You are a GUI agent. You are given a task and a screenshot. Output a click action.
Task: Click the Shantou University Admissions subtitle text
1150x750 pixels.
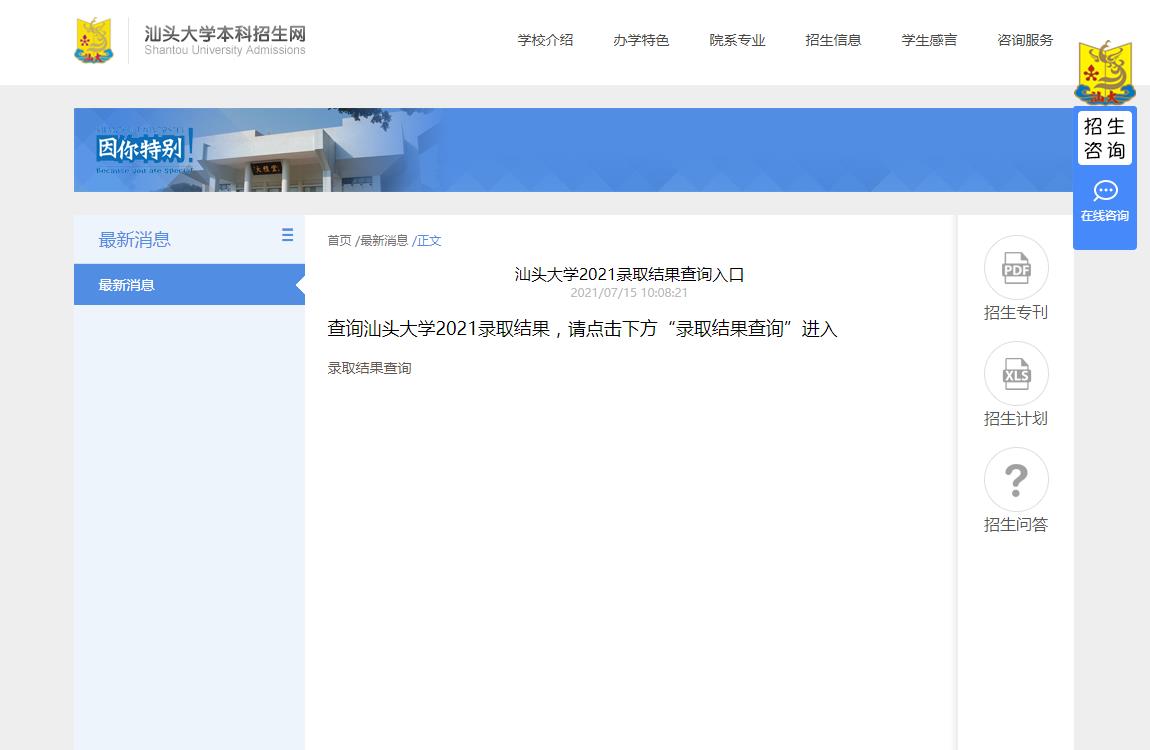point(224,50)
